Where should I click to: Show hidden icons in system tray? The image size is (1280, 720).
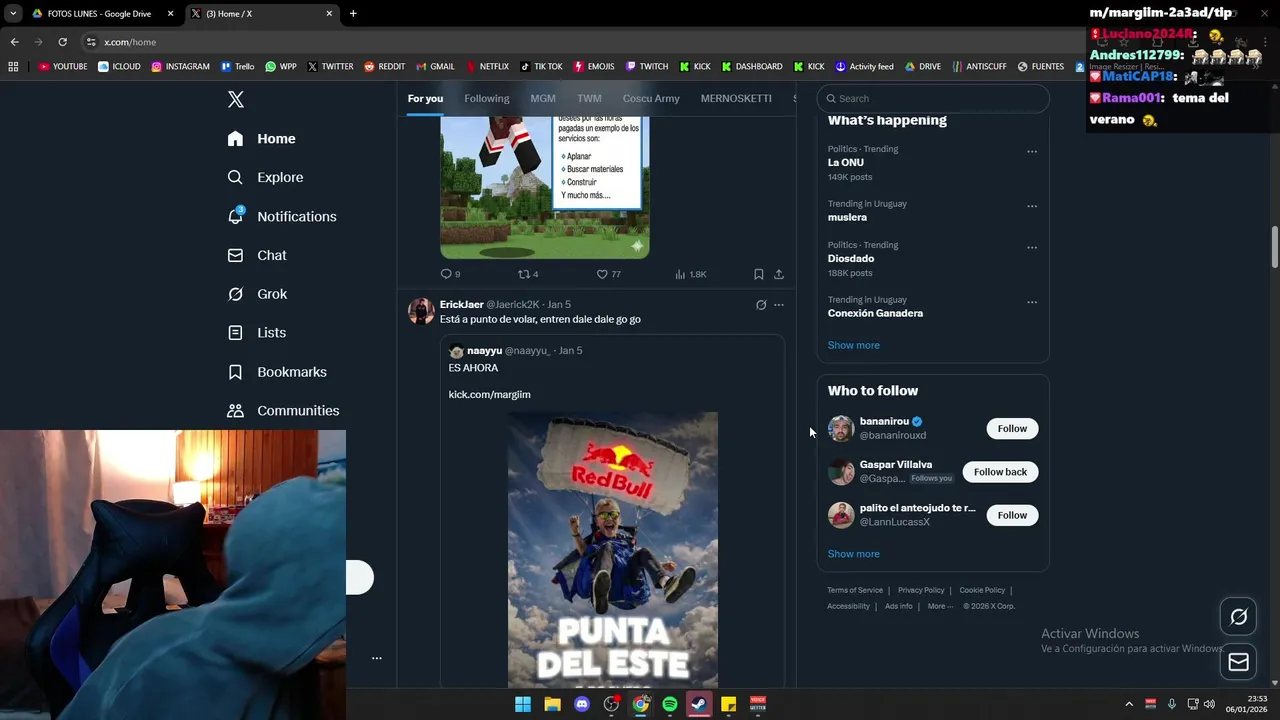(1129, 704)
